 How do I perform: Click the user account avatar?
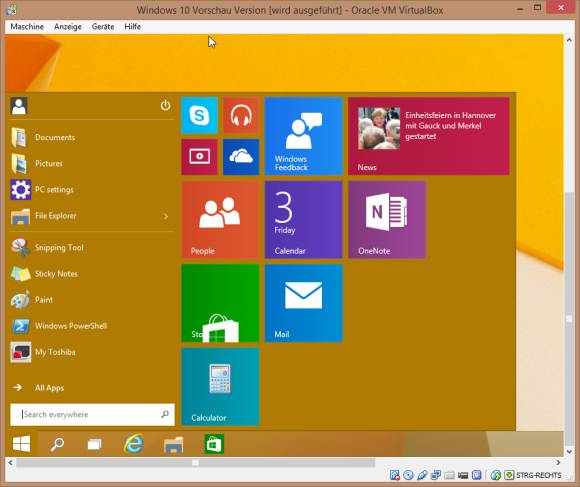[19, 106]
